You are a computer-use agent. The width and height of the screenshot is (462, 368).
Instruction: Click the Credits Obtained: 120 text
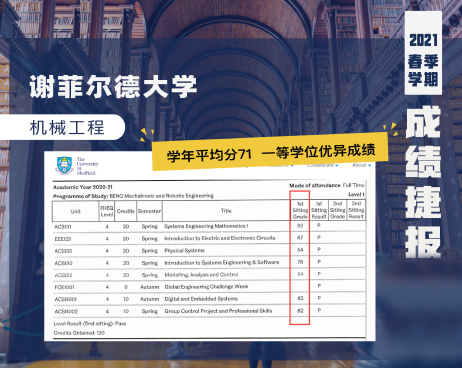79,333
